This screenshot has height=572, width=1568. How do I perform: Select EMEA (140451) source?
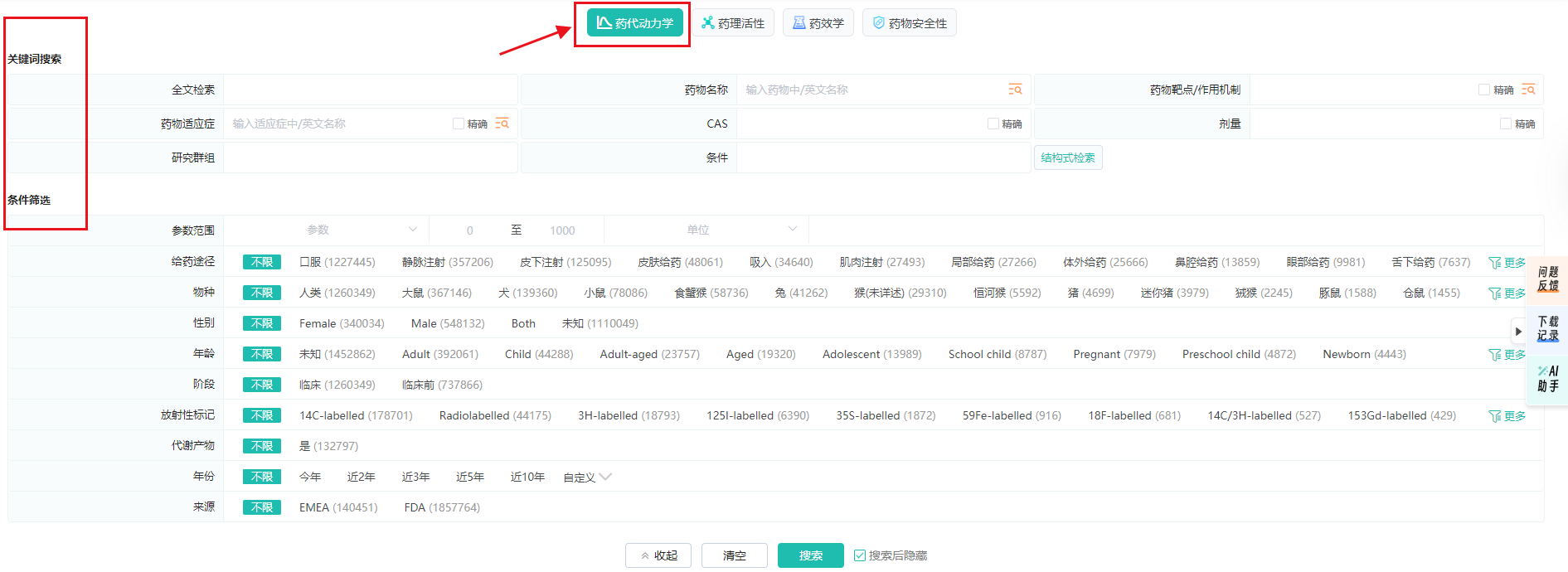338,507
